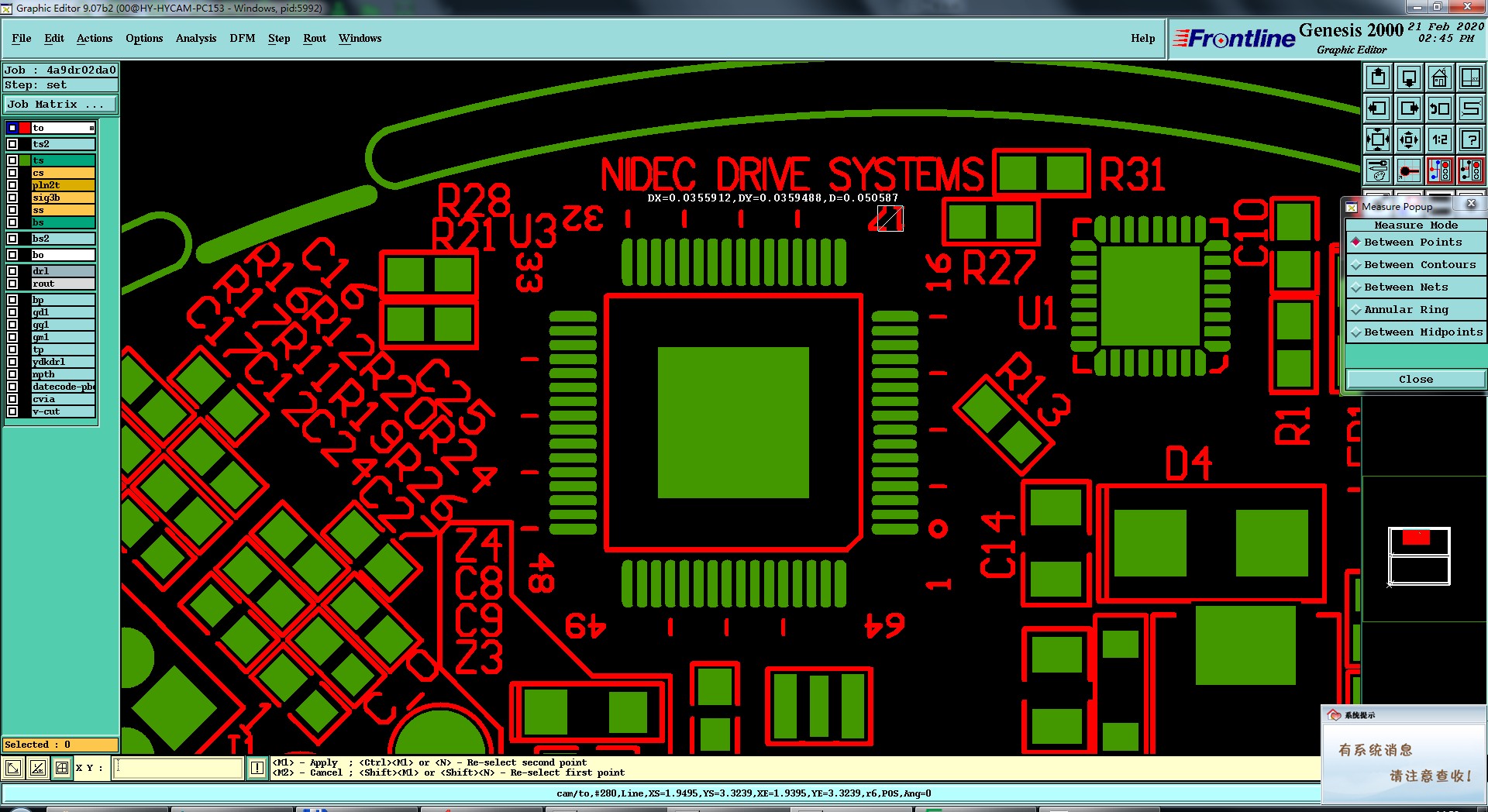
Task: Click the grid window icon beside X Y
Action: tap(62, 768)
